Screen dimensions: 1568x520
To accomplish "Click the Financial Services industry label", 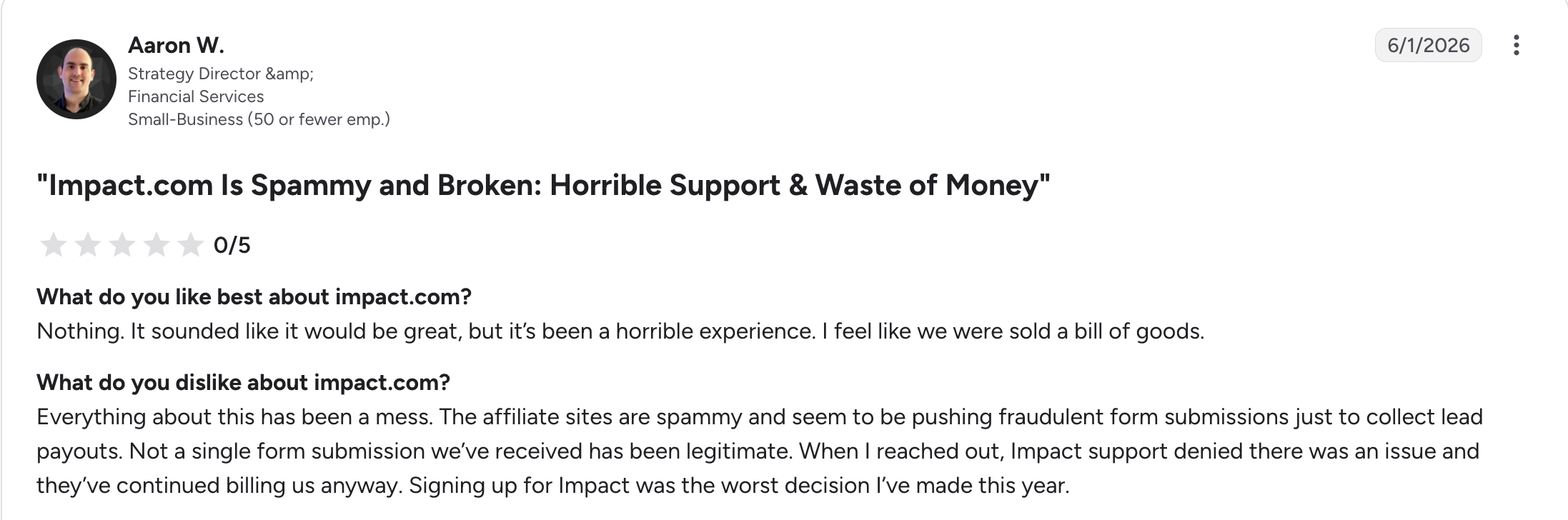I will tap(196, 96).
